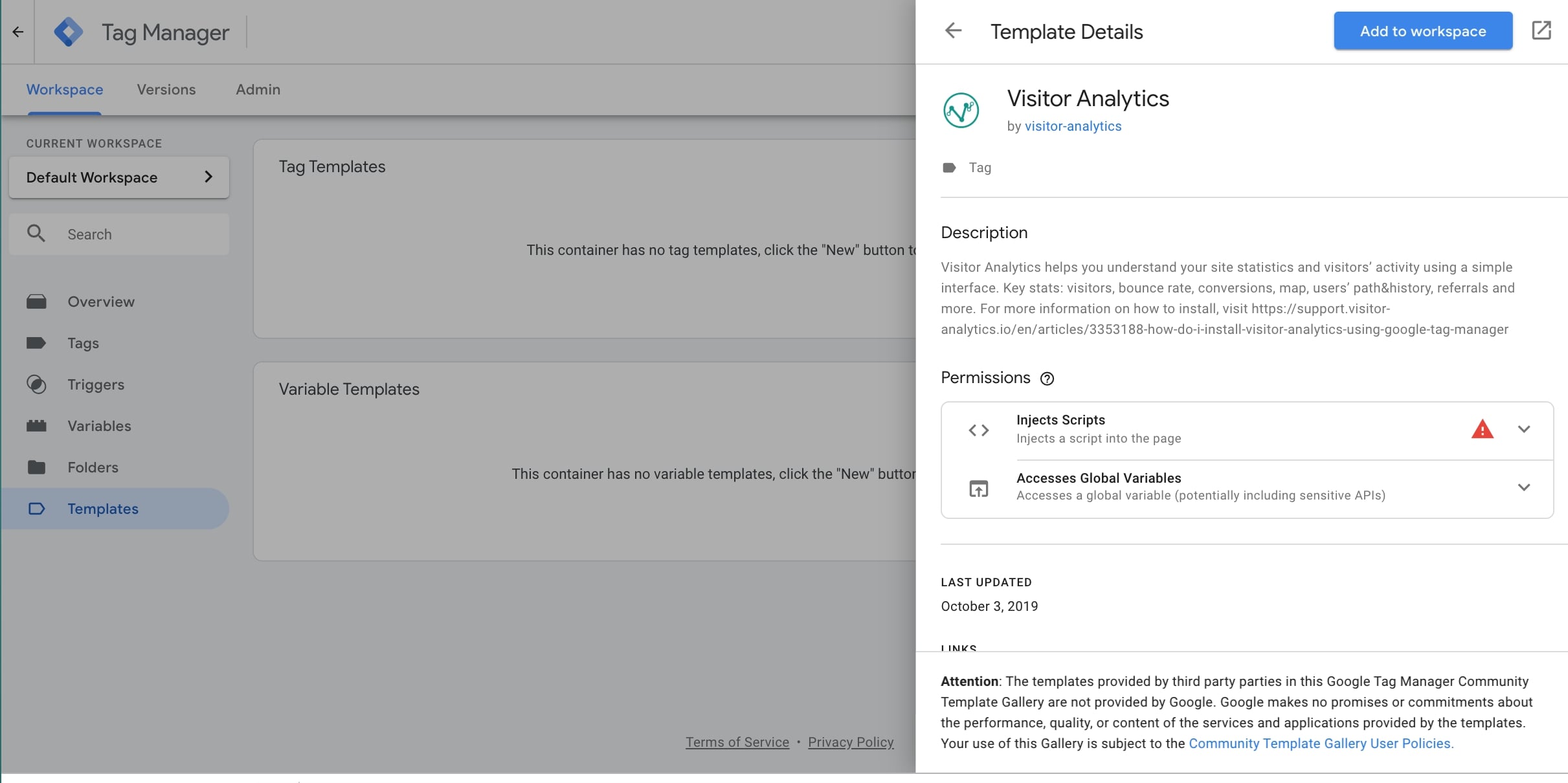Click the Variables brick icon in sidebar
The width and height of the screenshot is (1568, 783).
[x=37, y=426]
